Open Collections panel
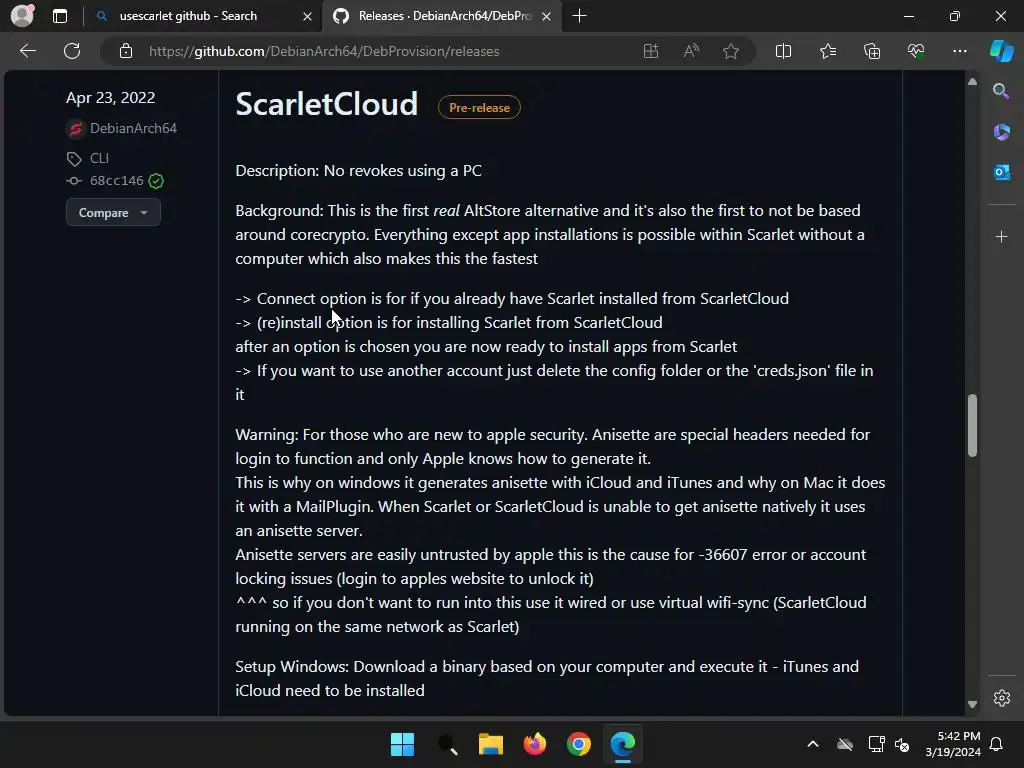 pos(872,51)
